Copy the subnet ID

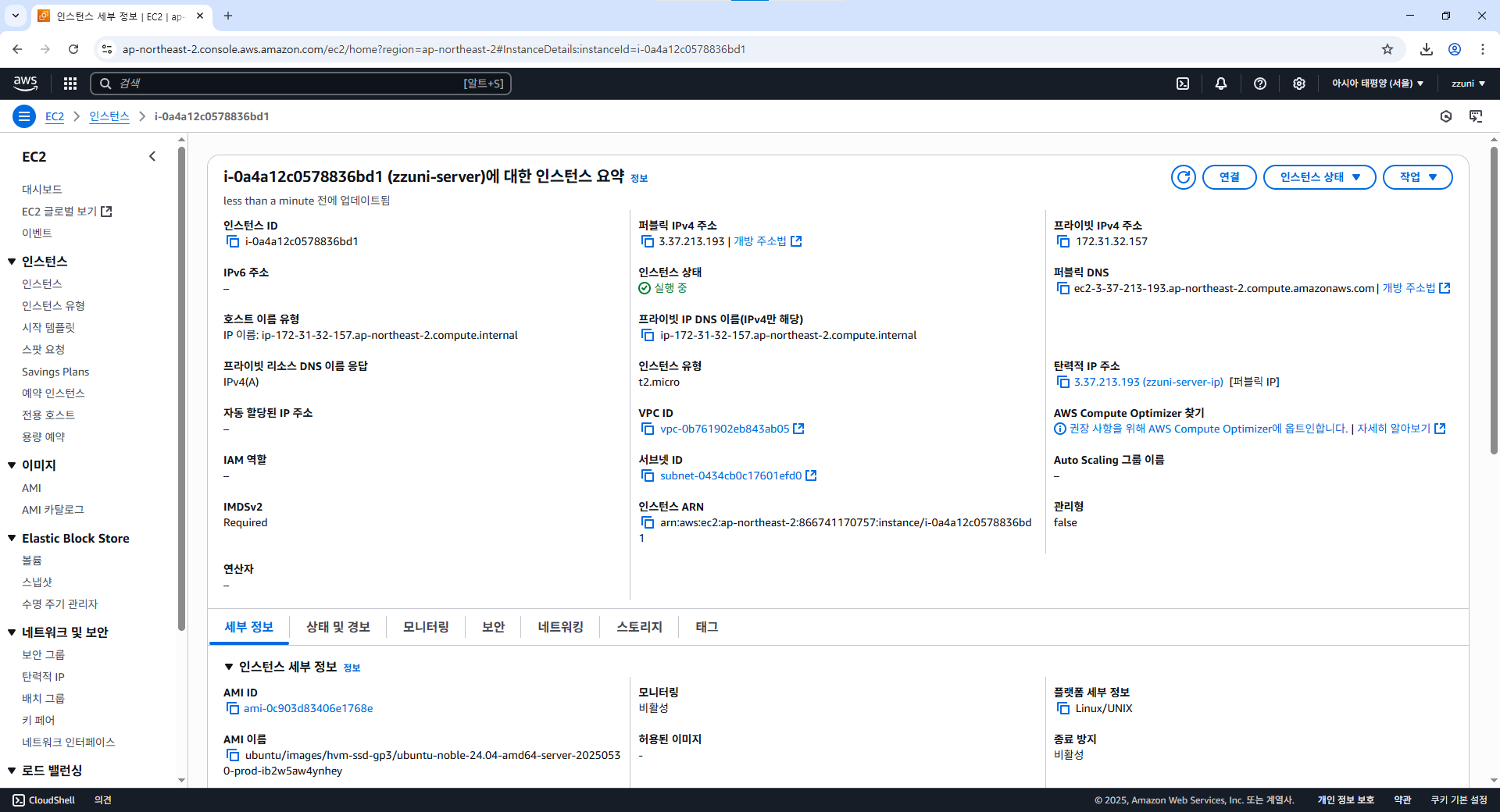point(648,475)
